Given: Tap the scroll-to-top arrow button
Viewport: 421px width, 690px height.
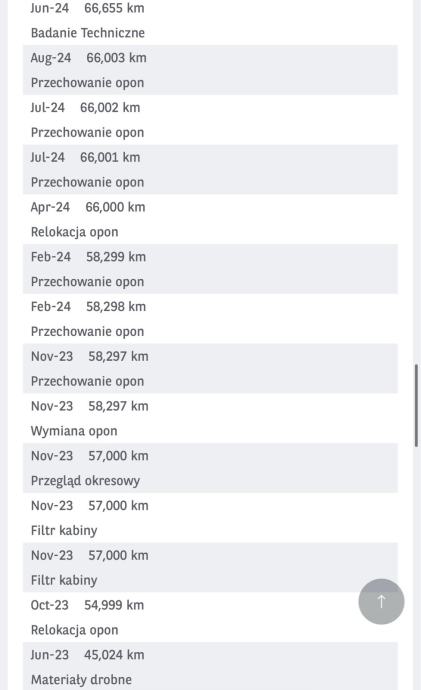Looking at the screenshot, I should click(381, 601).
